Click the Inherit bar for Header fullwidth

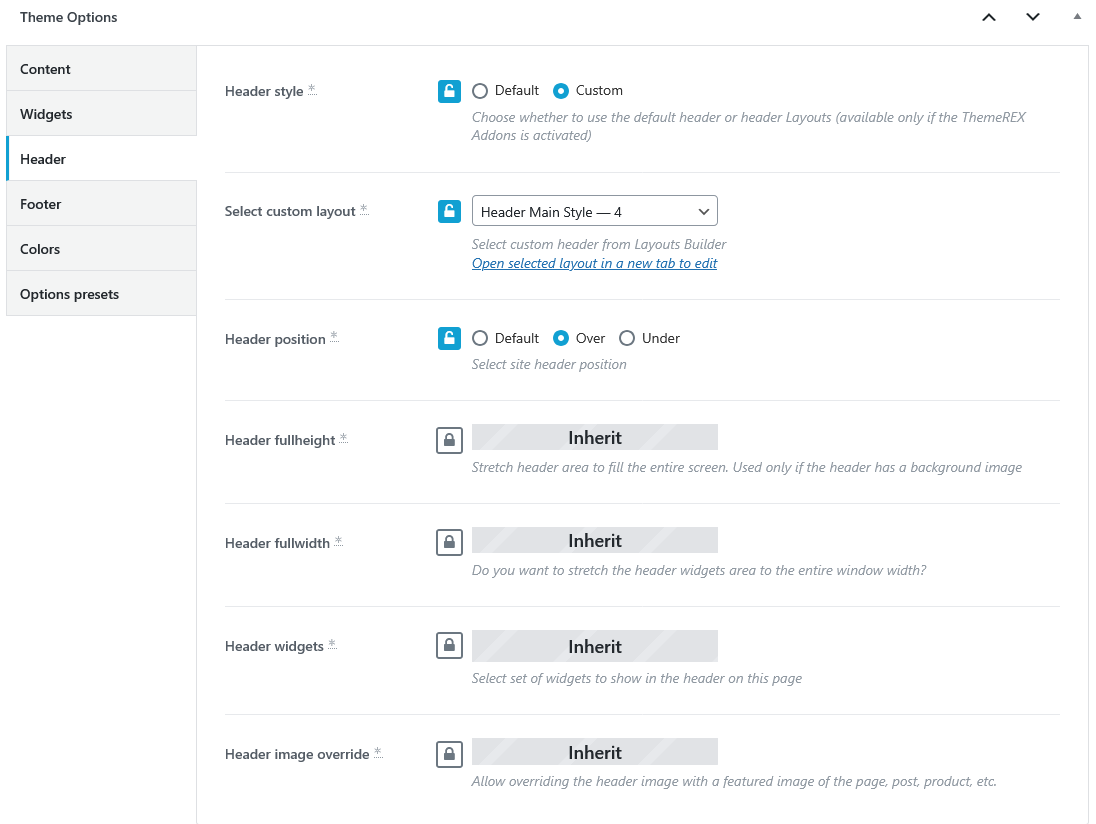[x=595, y=540]
